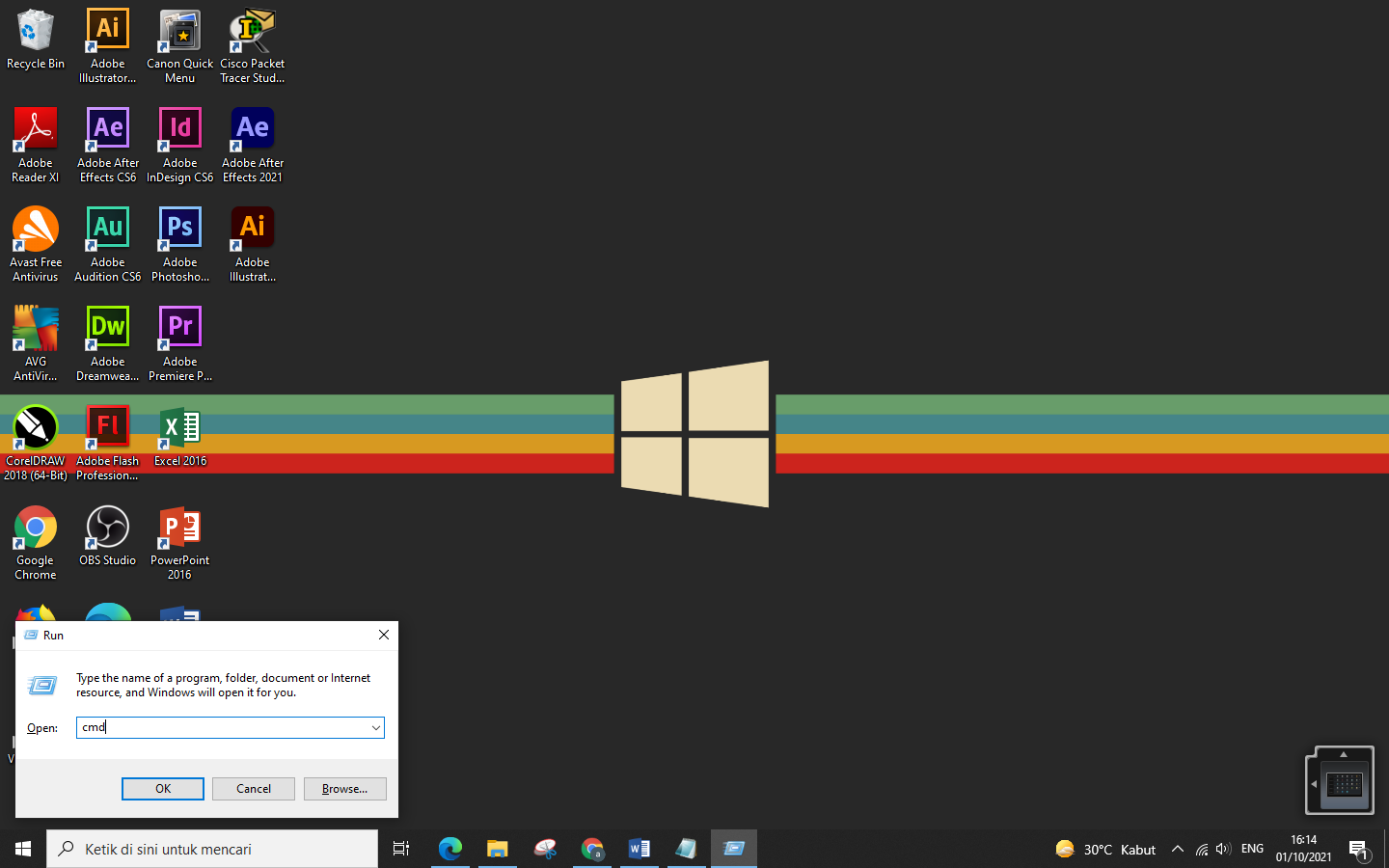Open File Explorer from the taskbar
Image resolution: width=1389 pixels, height=868 pixels.
tap(498, 849)
